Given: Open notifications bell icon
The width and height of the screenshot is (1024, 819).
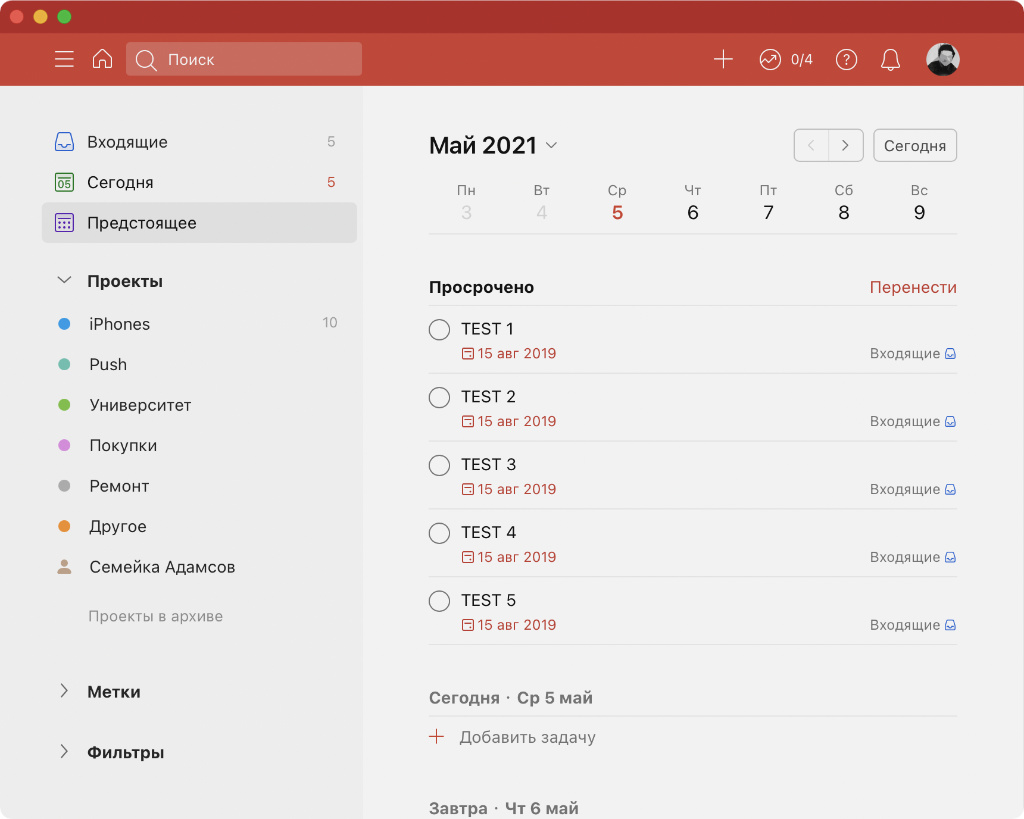Looking at the screenshot, I should tap(890, 60).
